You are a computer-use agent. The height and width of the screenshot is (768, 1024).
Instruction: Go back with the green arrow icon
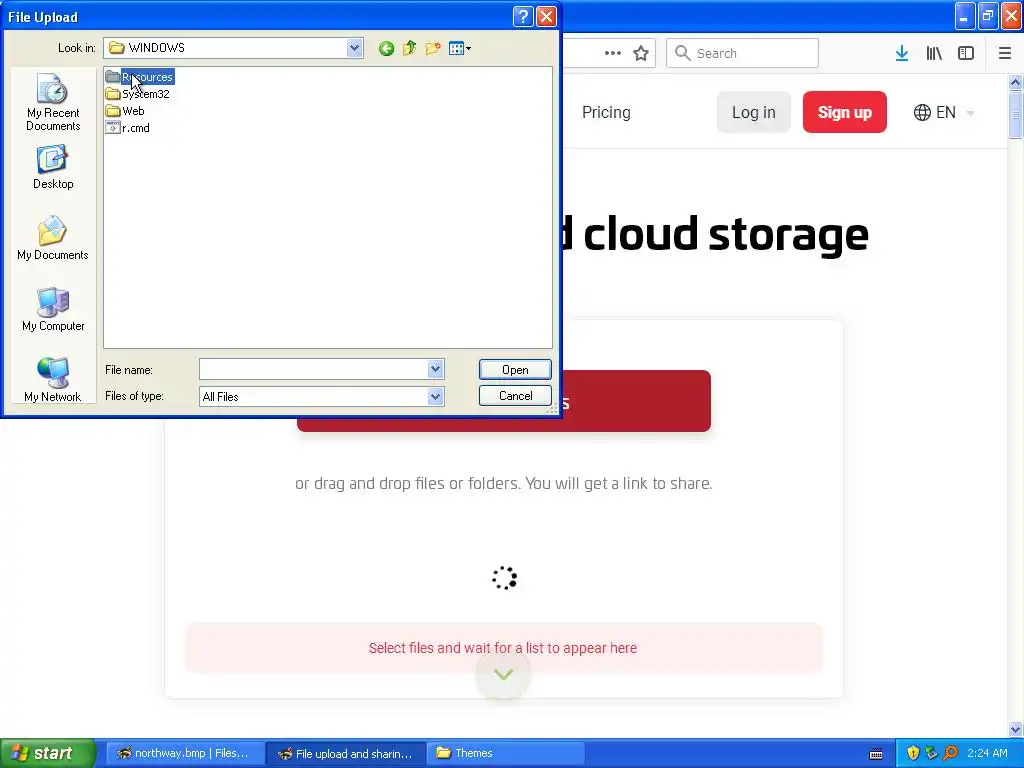[x=386, y=48]
